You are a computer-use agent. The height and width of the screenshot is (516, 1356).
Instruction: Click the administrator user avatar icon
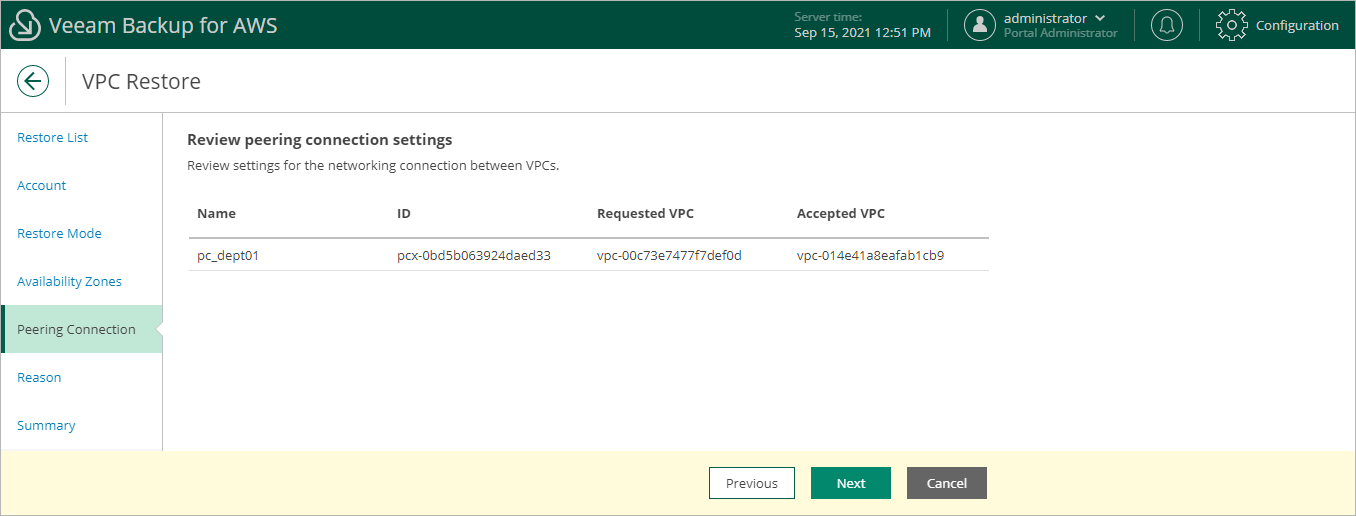980,26
